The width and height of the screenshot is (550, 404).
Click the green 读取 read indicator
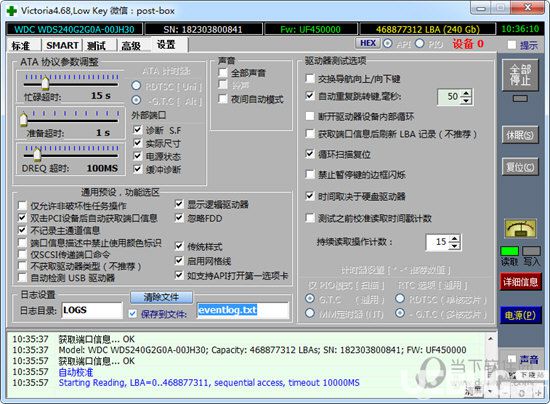[x=509, y=251]
